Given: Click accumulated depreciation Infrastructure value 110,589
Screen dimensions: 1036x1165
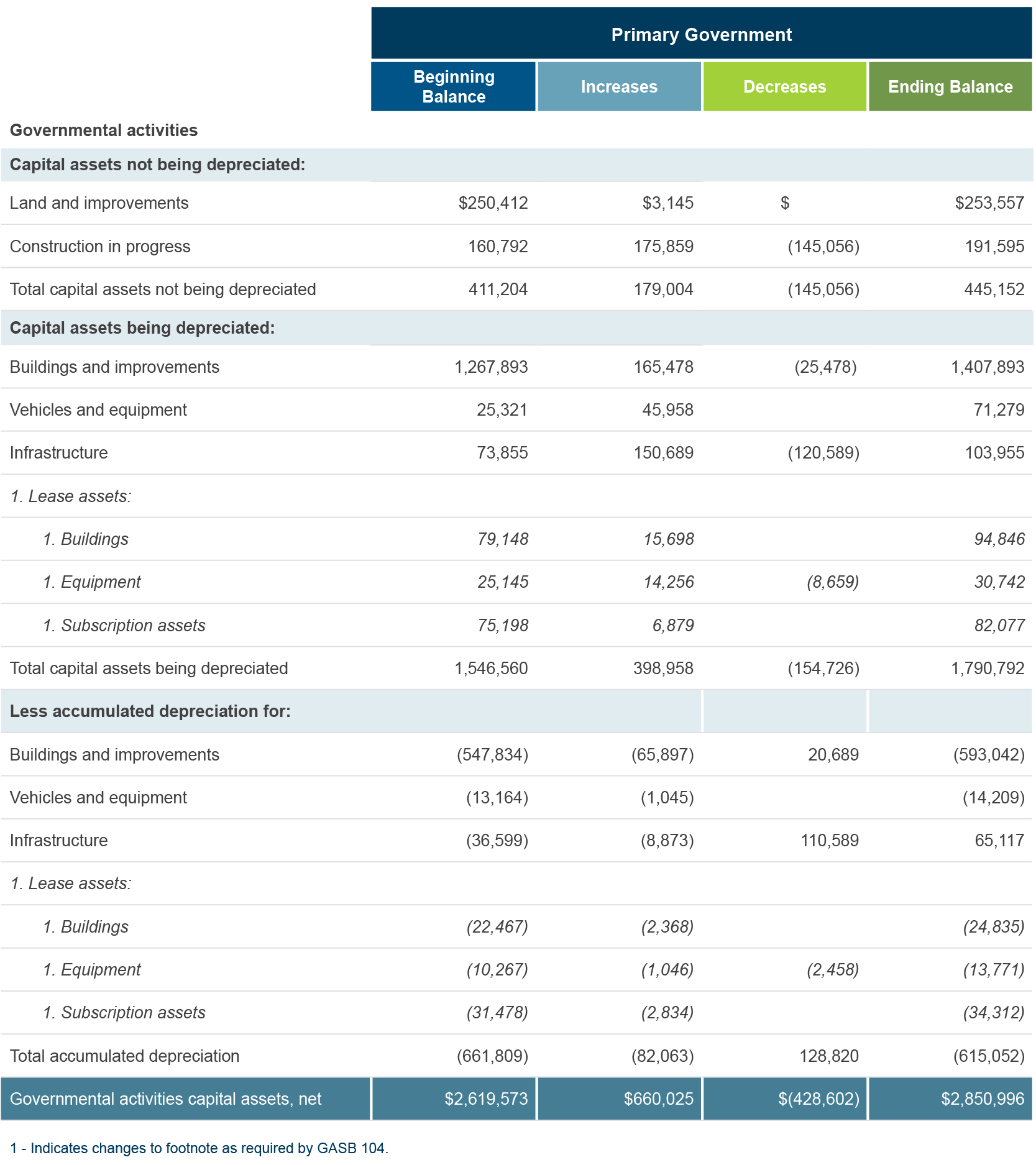Looking at the screenshot, I should pos(830,841).
